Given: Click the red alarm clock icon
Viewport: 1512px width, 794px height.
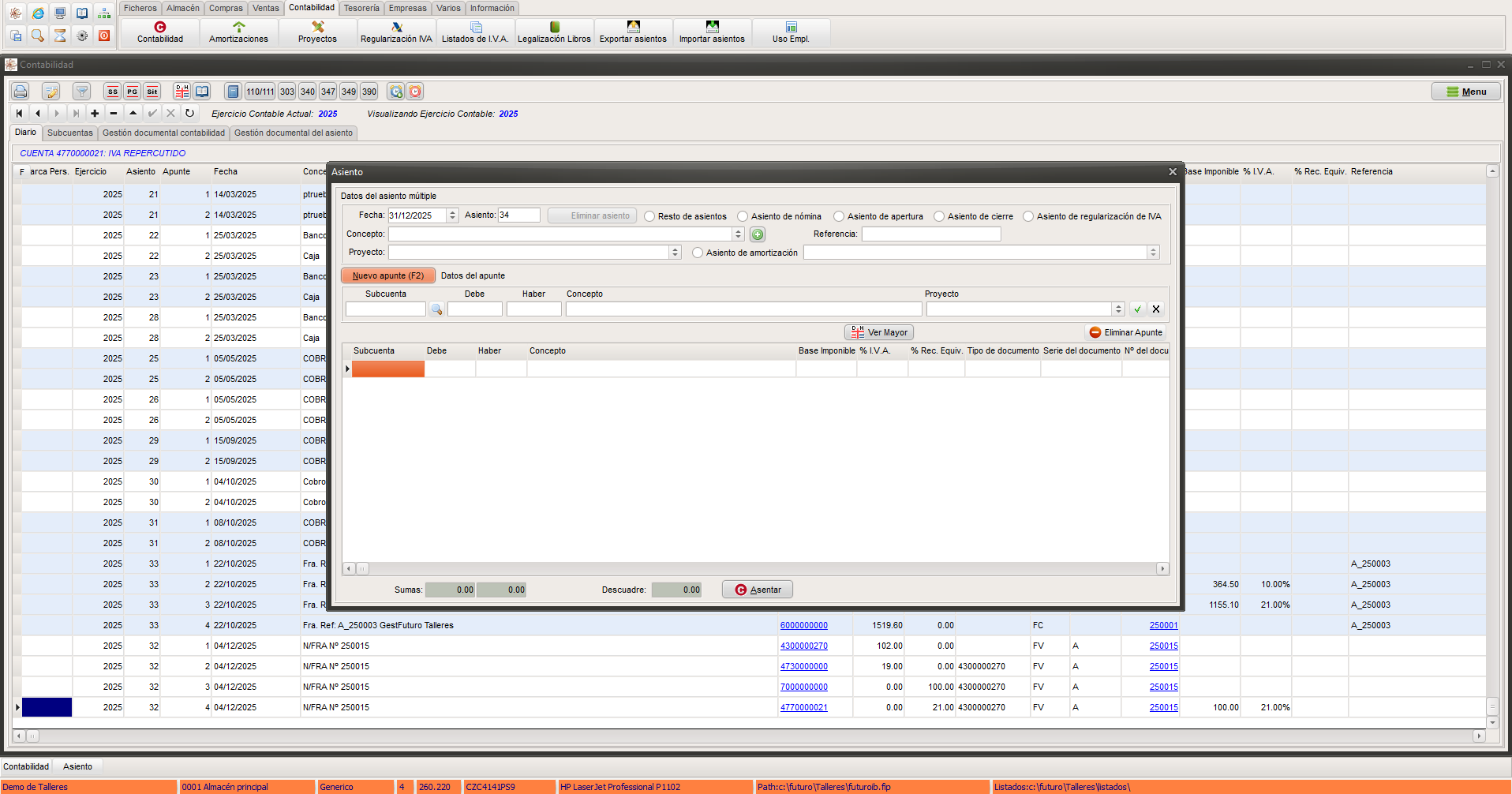Looking at the screenshot, I should pos(416,92).
